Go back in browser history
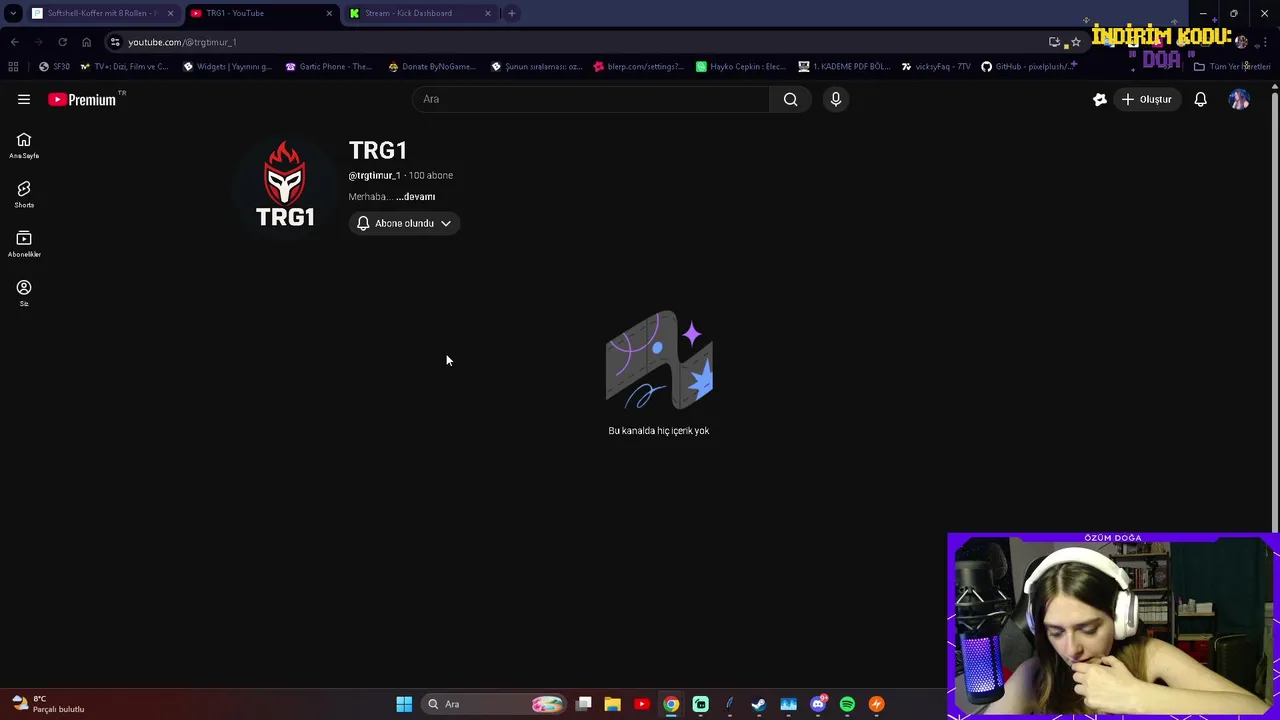This screenshot has width=1280, height=720. (x=14, y=42)
